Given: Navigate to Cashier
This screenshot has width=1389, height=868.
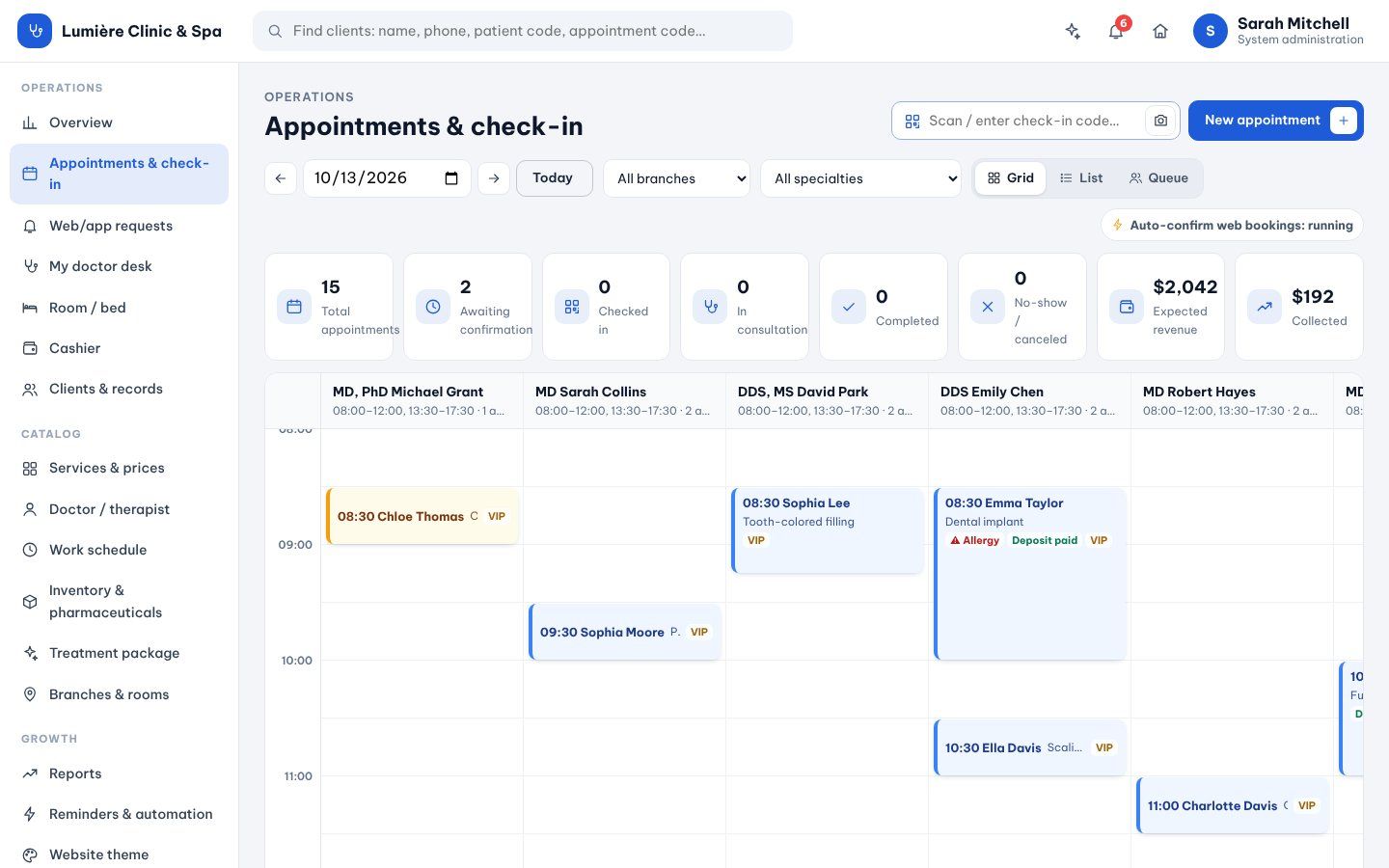Looking at the screenshot, I should pos(120,348).
